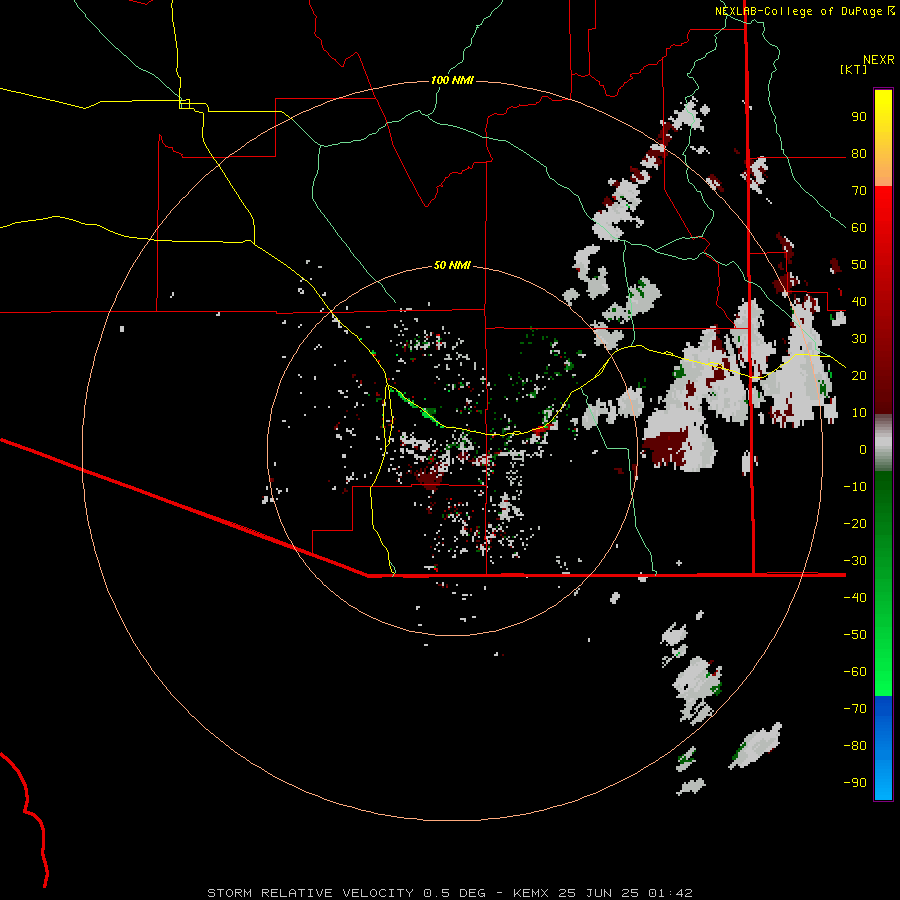The image size is (900, 900).
Task: Click the -70 value on the velocity scale
Action: 855,708
